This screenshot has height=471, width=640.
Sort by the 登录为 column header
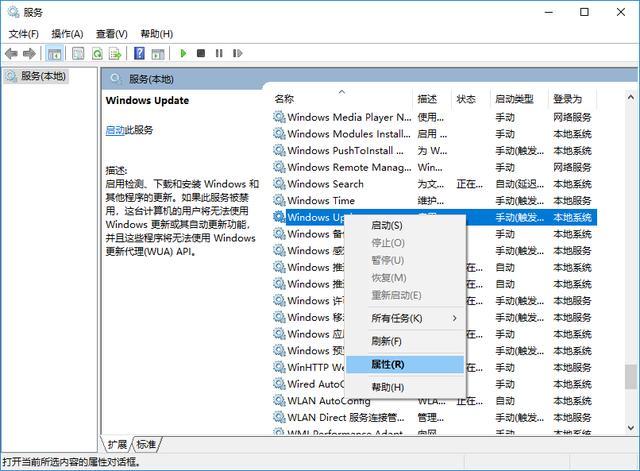[572, 99]
